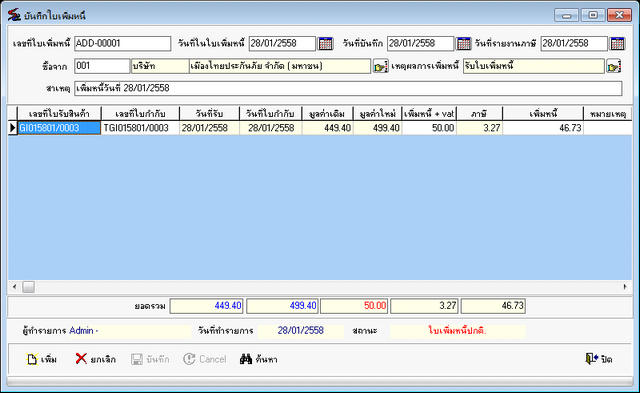Click column header วันที่รับ
This screenshot has height=393, width=640.
pos(209,113)
